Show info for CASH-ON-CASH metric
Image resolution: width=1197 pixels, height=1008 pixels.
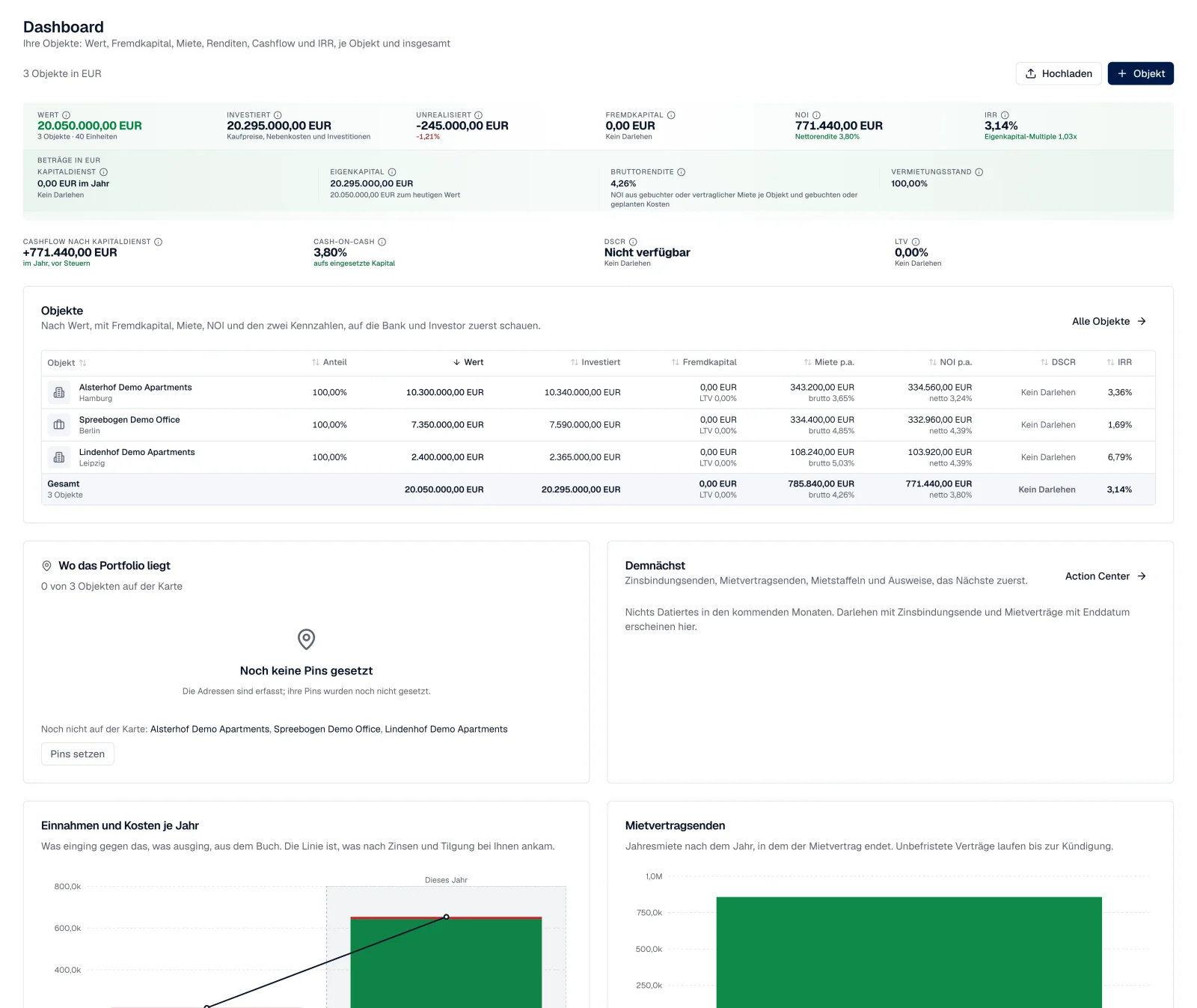[382, 242]
